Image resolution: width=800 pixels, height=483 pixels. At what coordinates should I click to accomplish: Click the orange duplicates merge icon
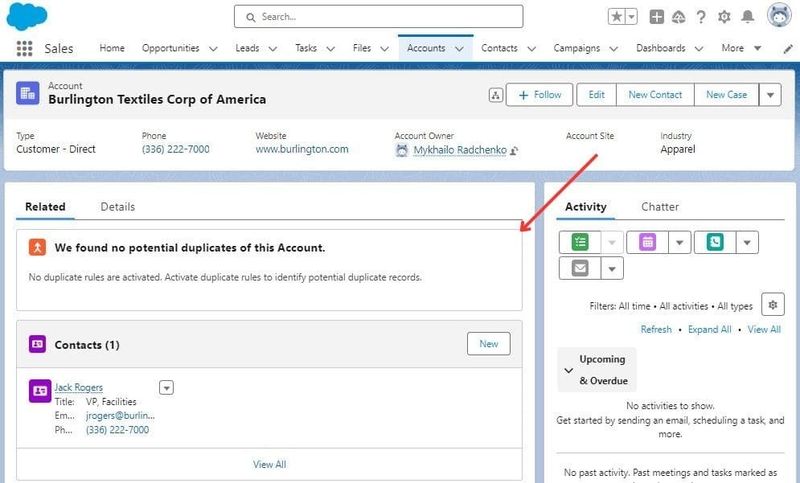point(37,247)
